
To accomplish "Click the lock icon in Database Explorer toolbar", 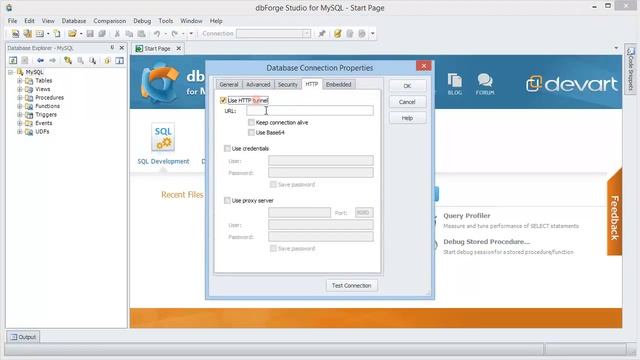I will [x=107, y=60].
